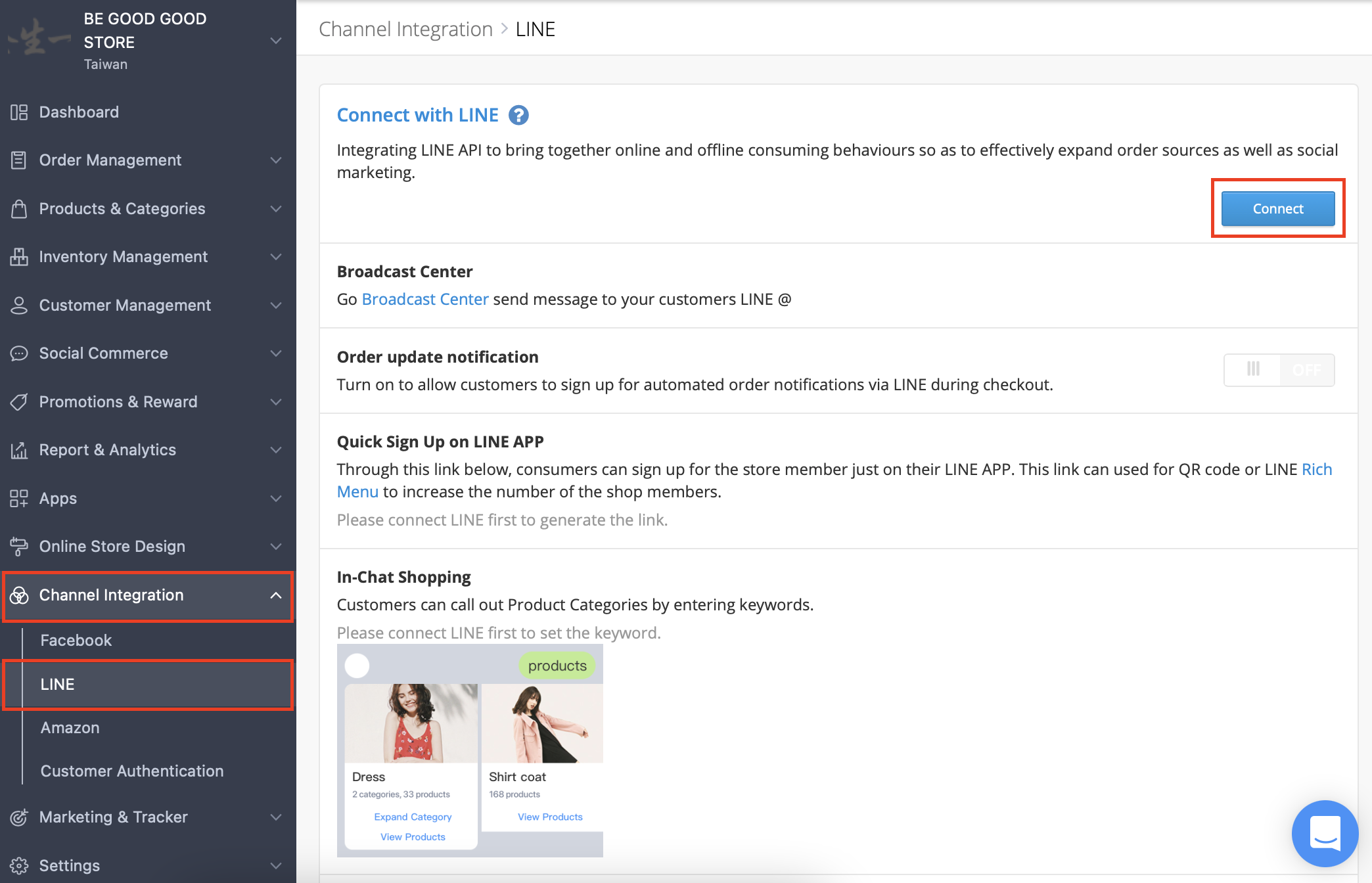This screenshot has height=883, width=1372.
Task: Select the LINE submenu item
Action: (x=148, y=685)
